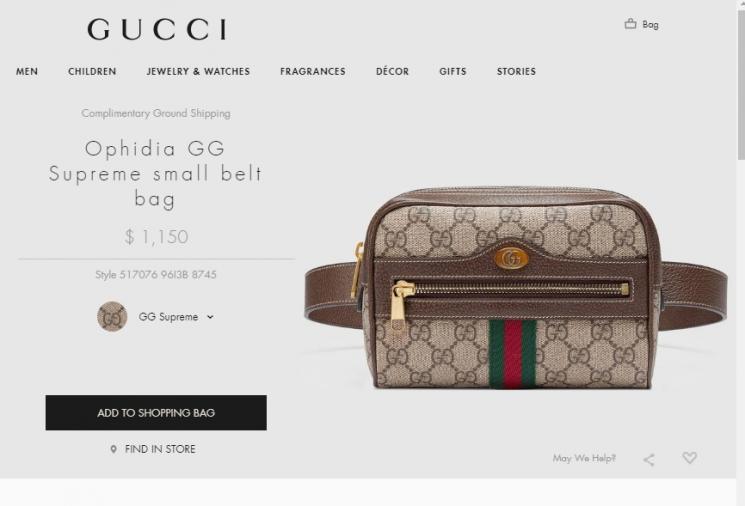The width and height of the screenshot is (745, 506).
Task: Click the May We Help? link
Action: [584, 458]
